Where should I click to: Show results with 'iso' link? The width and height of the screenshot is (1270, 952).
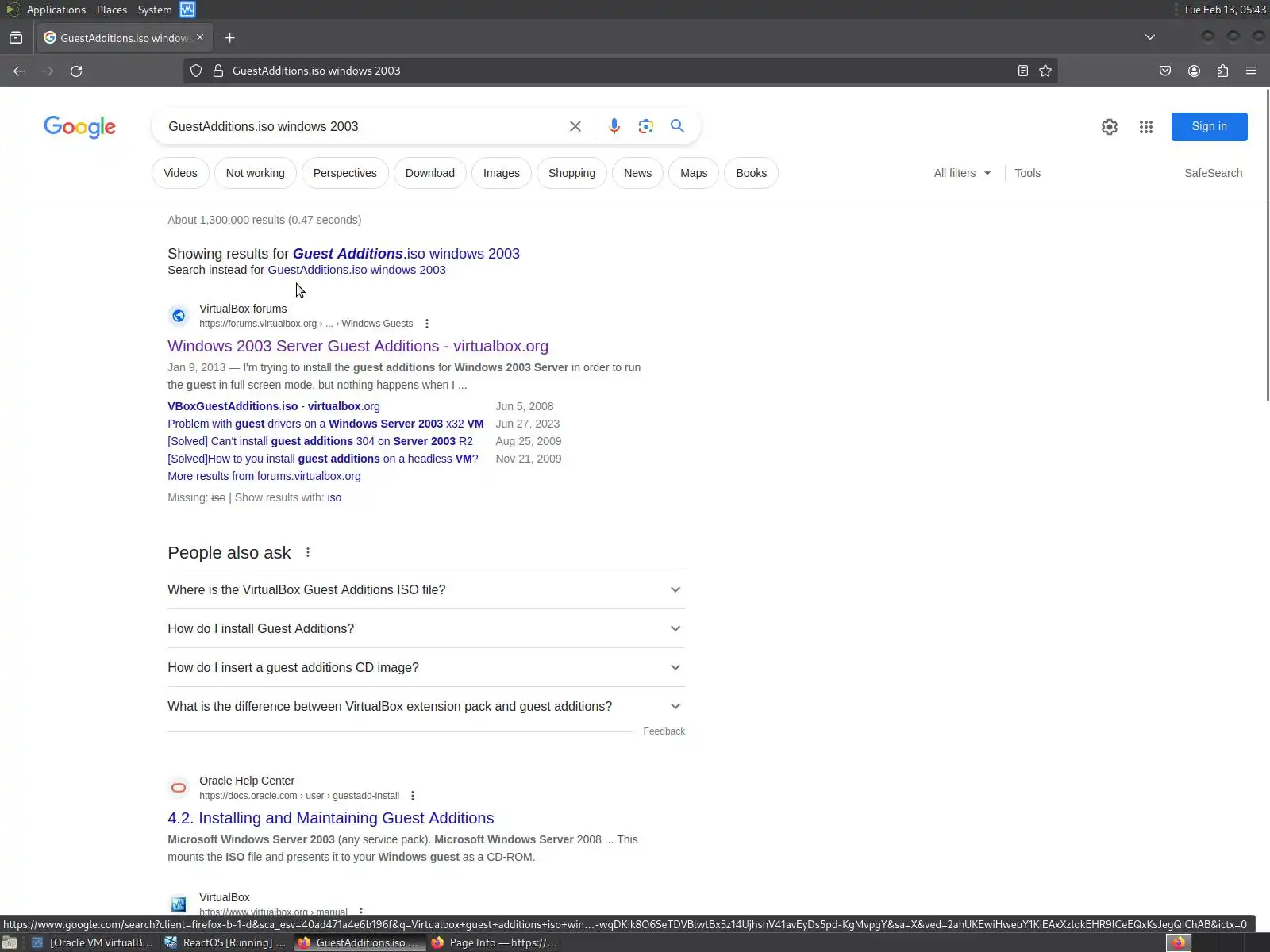pyautogui.click(x=334, y=497)
